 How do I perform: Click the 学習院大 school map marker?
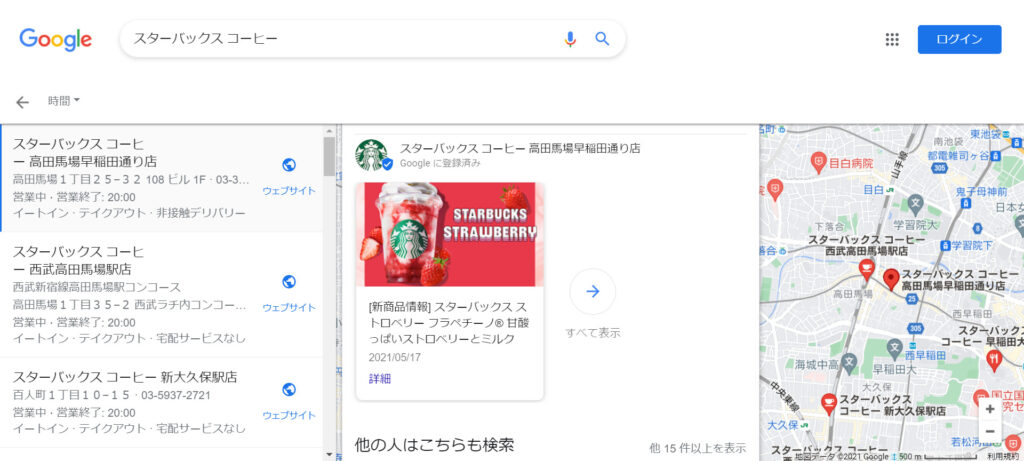pyautogui.click(x=915, y=203)
